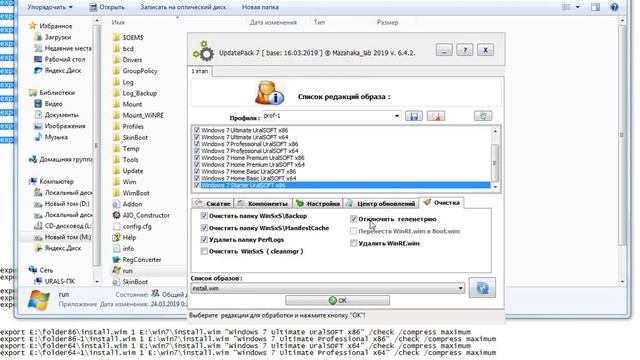Click editions list scrollbar down arrow
The height and width of the screenshot is (360, 640).
tap(495, 187)
